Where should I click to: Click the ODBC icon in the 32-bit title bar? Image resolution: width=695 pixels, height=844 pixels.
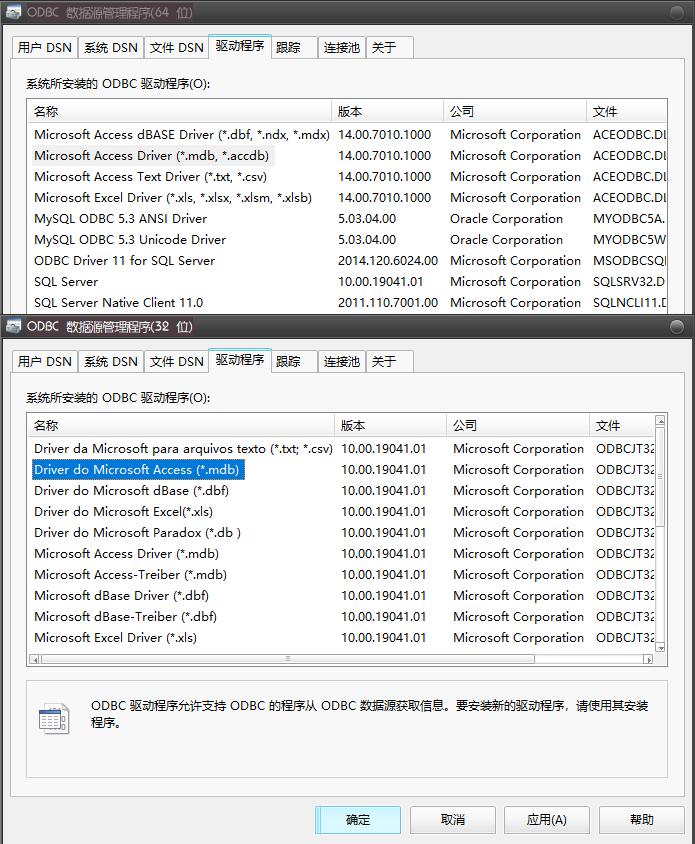point(13,326)
